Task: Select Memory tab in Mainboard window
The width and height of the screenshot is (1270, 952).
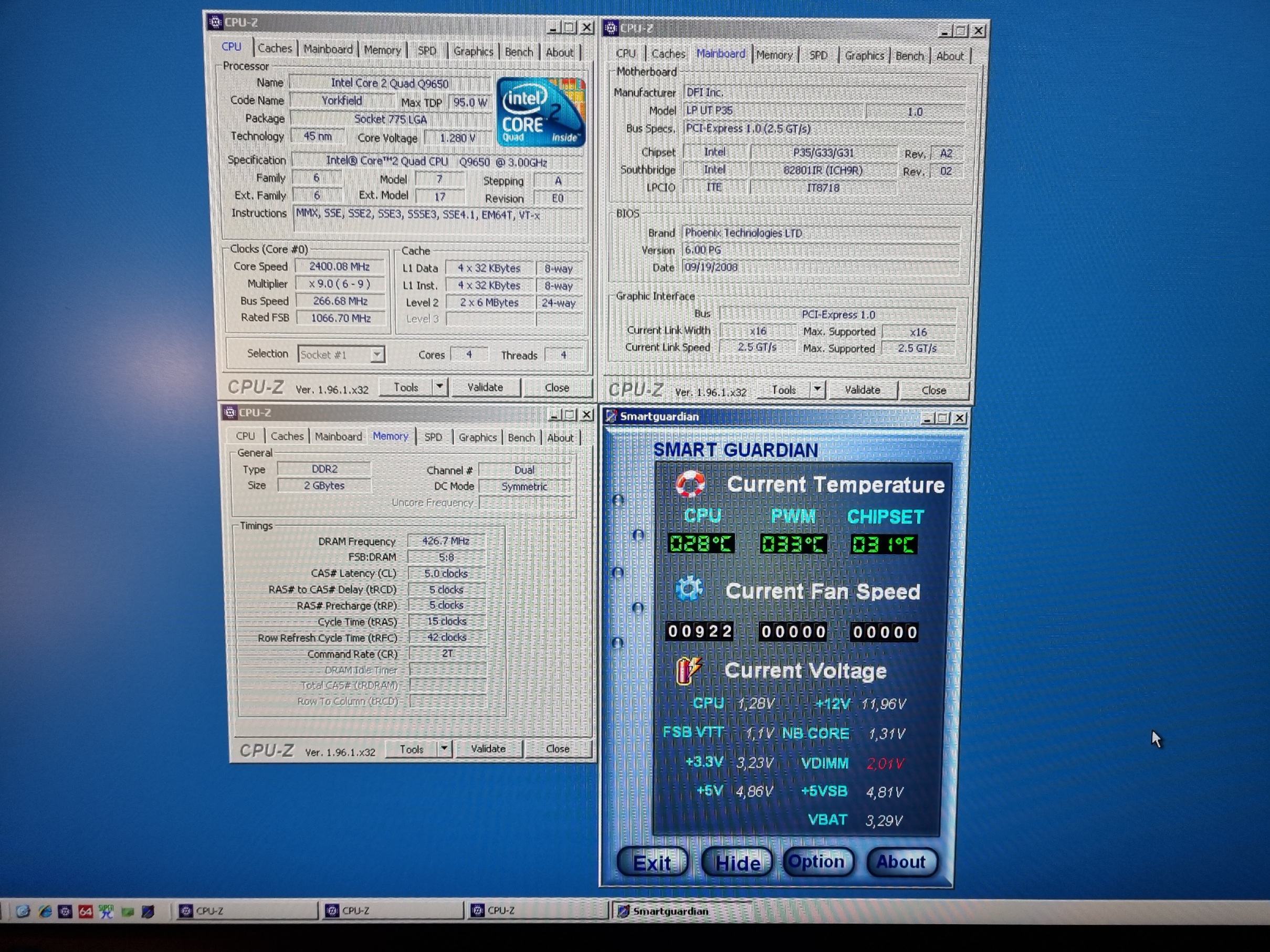Action: [774, 55]
